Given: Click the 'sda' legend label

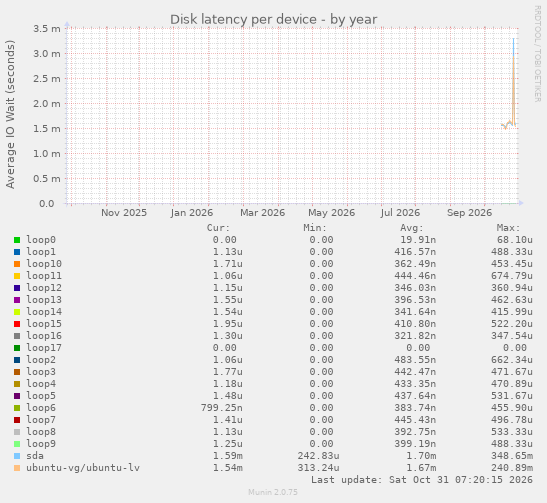Looking at the screenshot, I should coord(35,456).
